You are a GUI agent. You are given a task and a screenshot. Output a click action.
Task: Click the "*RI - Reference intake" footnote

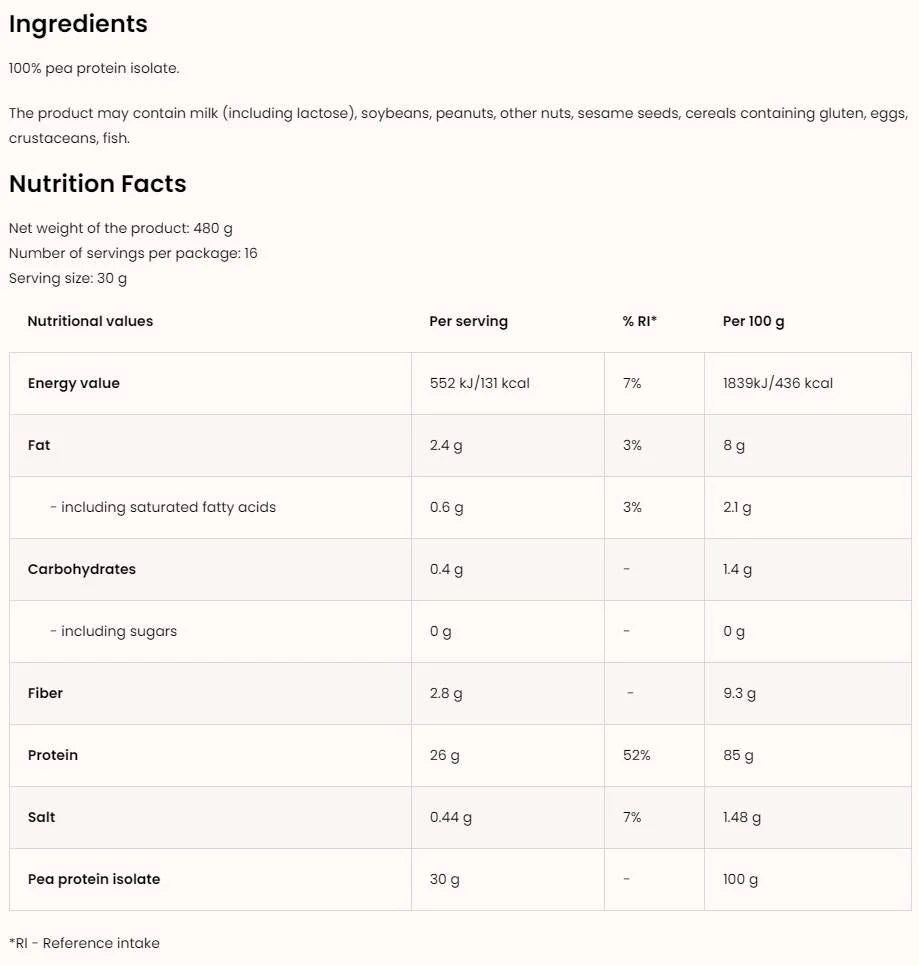[84, 943]
